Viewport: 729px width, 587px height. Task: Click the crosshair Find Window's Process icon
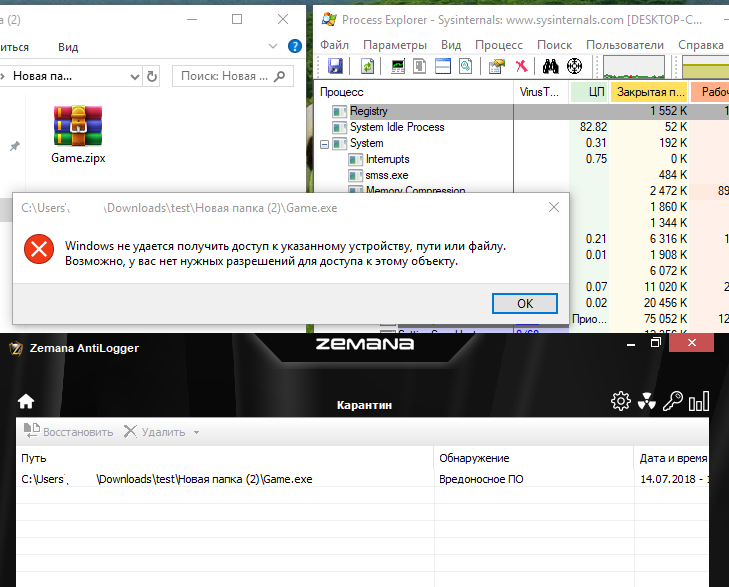point(575,66)
